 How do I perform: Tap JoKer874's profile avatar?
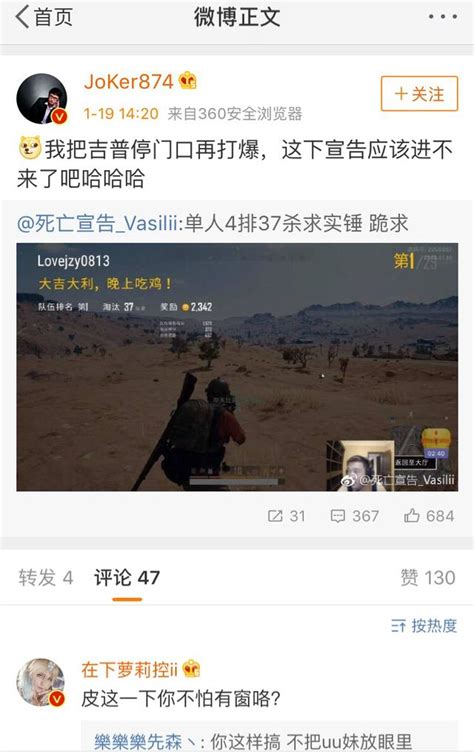tap(42, 99)
